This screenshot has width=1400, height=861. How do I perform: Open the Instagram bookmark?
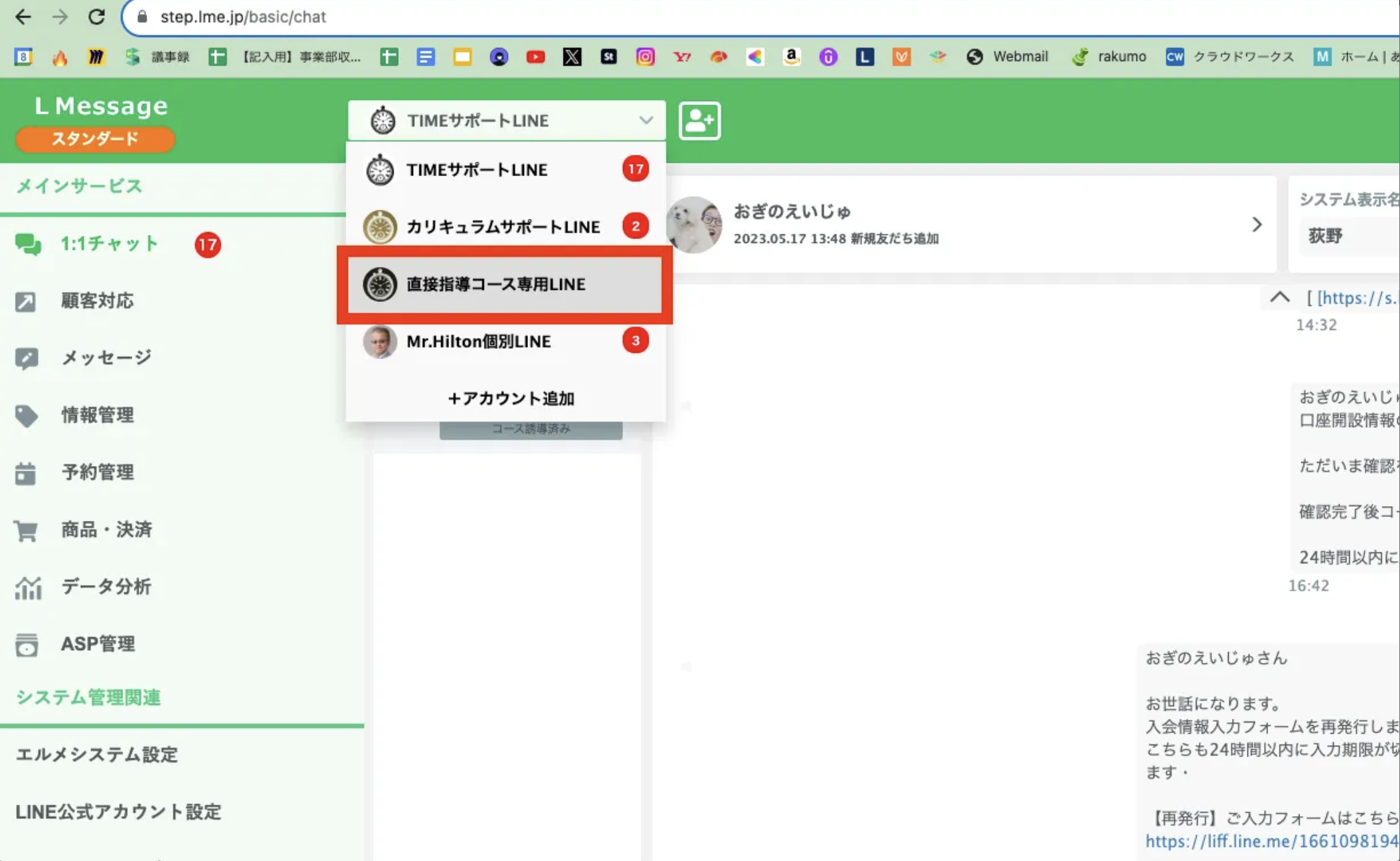645,57
